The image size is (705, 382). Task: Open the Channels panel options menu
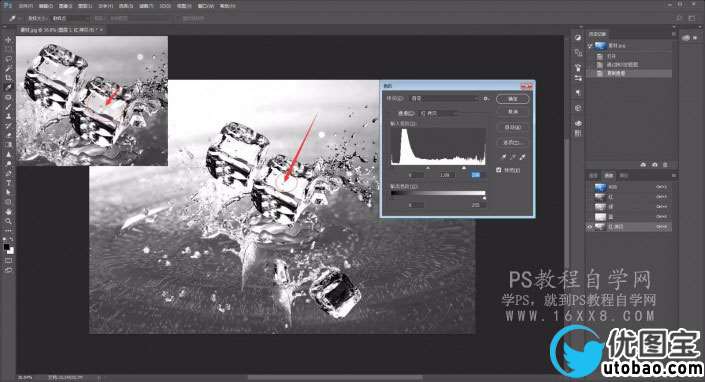click(x=674, y=175)
